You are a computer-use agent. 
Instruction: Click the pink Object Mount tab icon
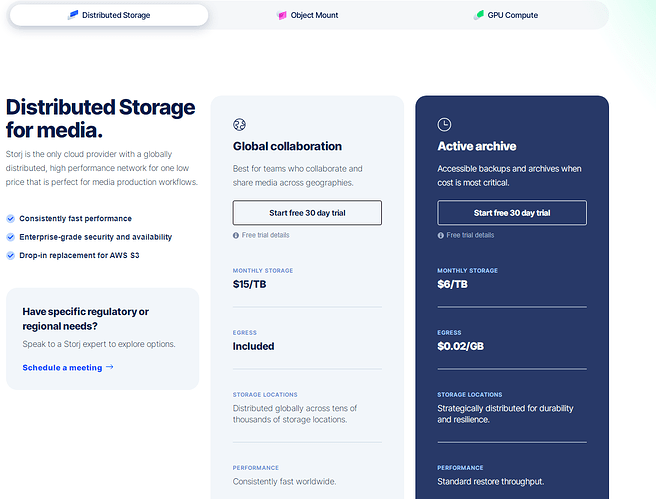pos(282,15)
